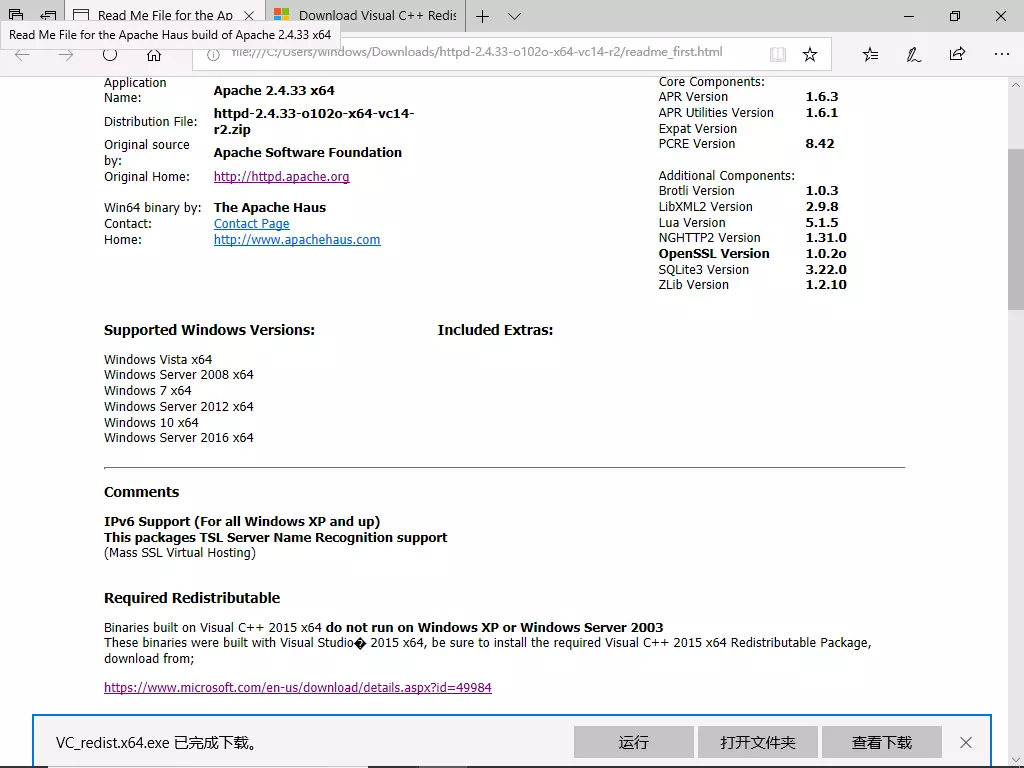Select the 'OpenSSL Version' label
1024x768 pixels.
click(x=714, y=254)
